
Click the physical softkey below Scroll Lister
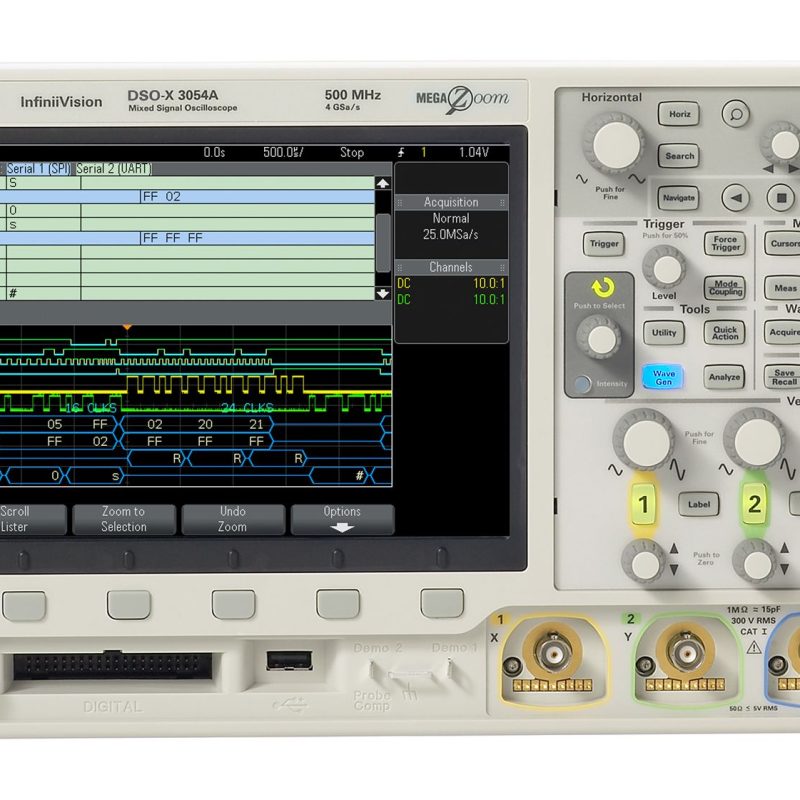point(24,605)
